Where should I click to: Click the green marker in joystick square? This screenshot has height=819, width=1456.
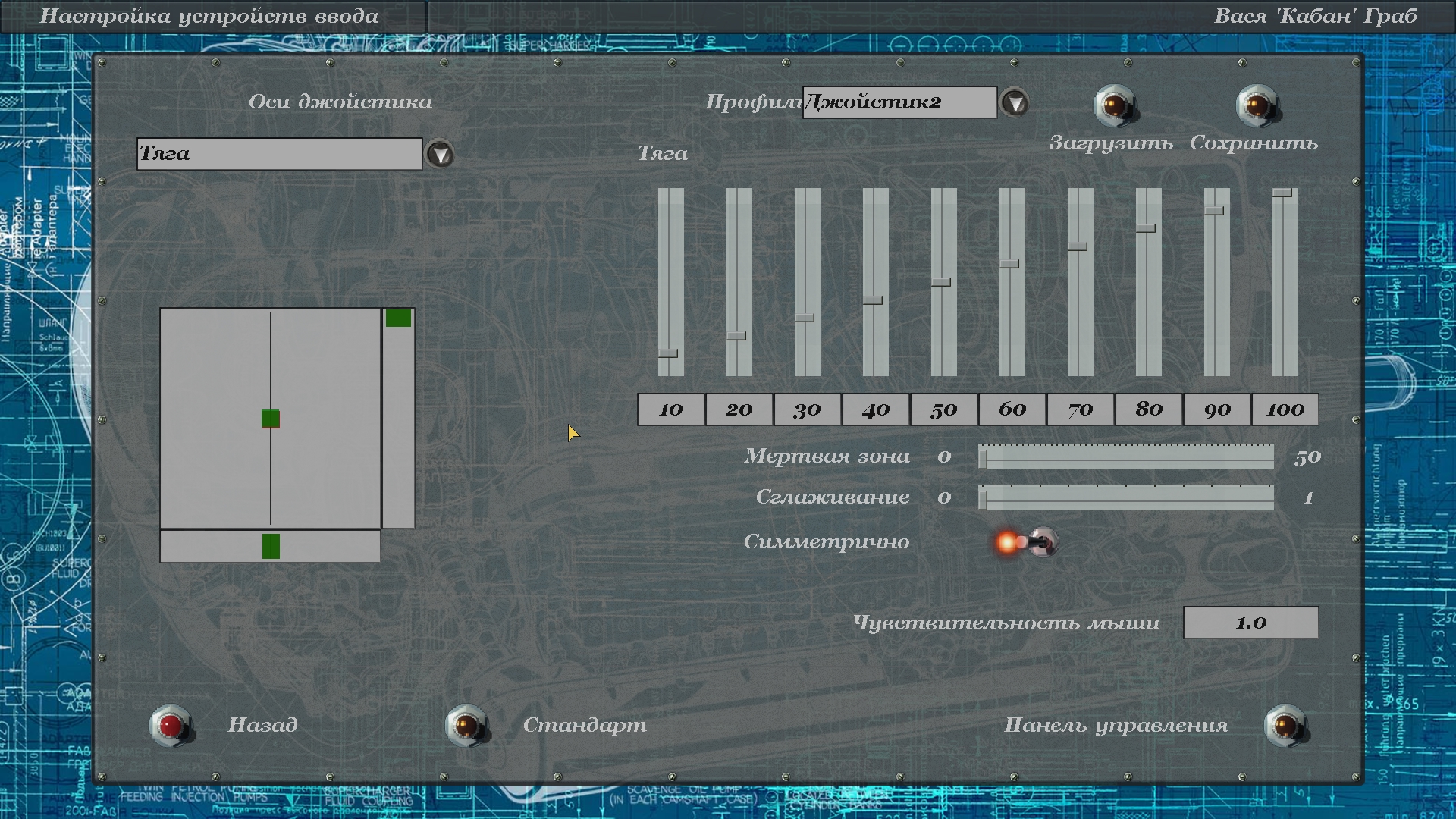pos(271,419)
